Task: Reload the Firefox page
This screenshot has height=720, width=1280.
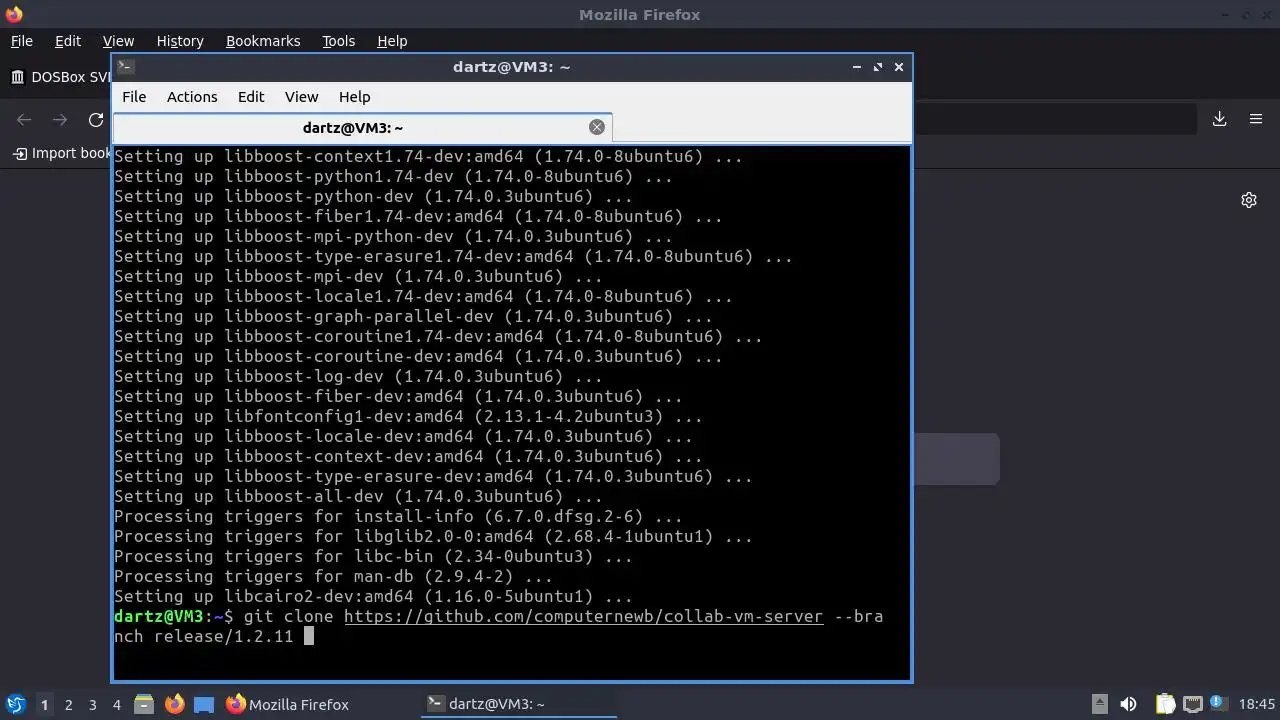Action: coord(96,120)
